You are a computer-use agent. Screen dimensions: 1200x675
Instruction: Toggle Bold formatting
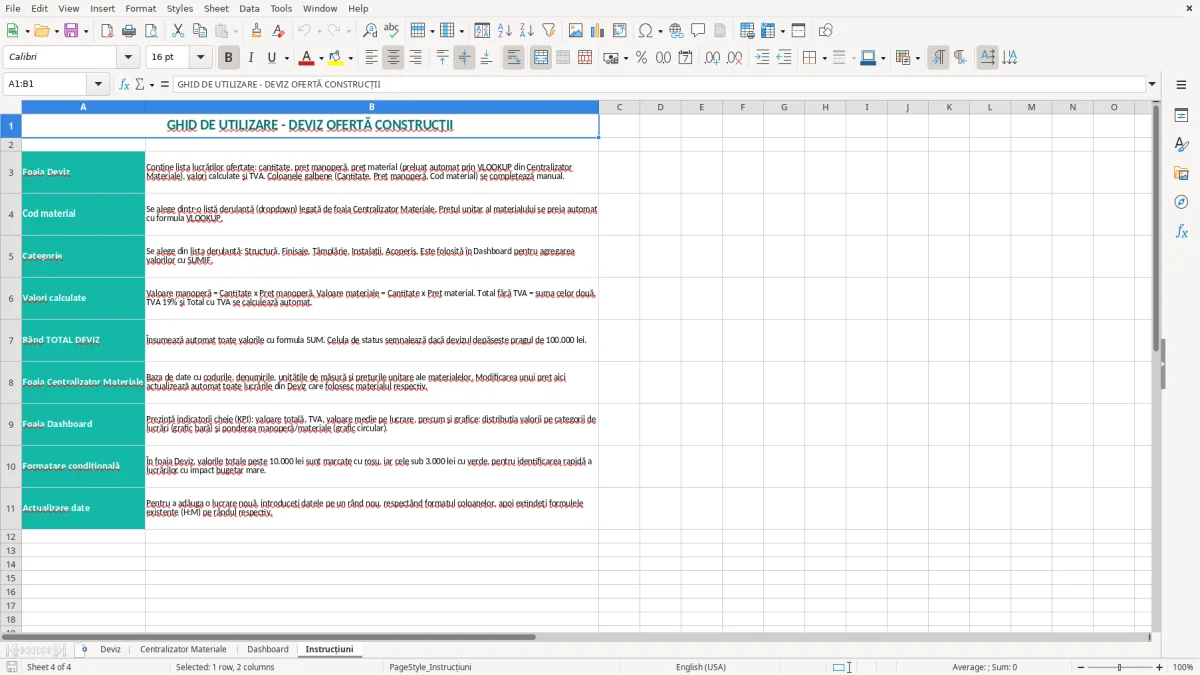click(228, 58)
